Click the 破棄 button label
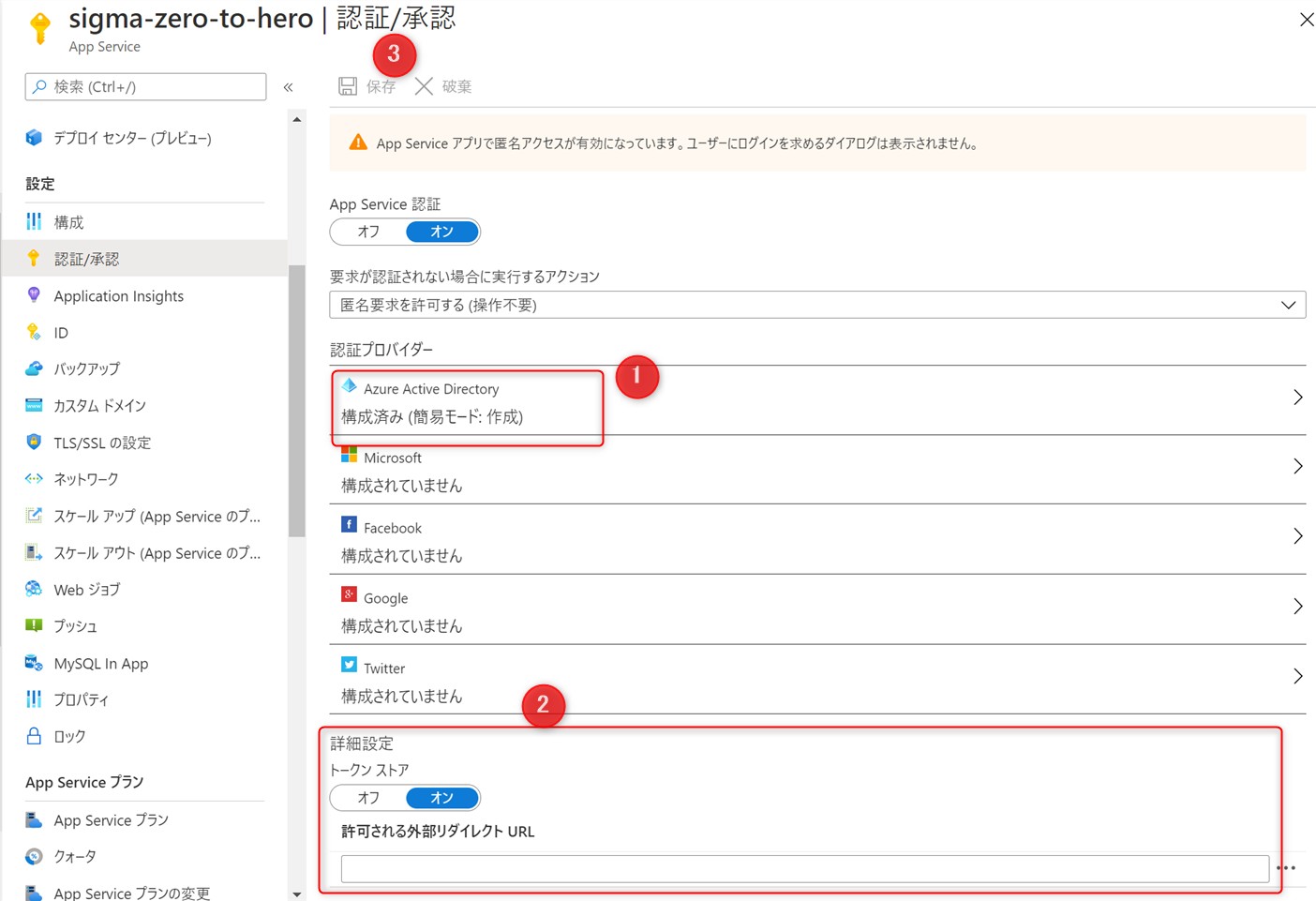The image size is (1316, 901). pos(456,86)
